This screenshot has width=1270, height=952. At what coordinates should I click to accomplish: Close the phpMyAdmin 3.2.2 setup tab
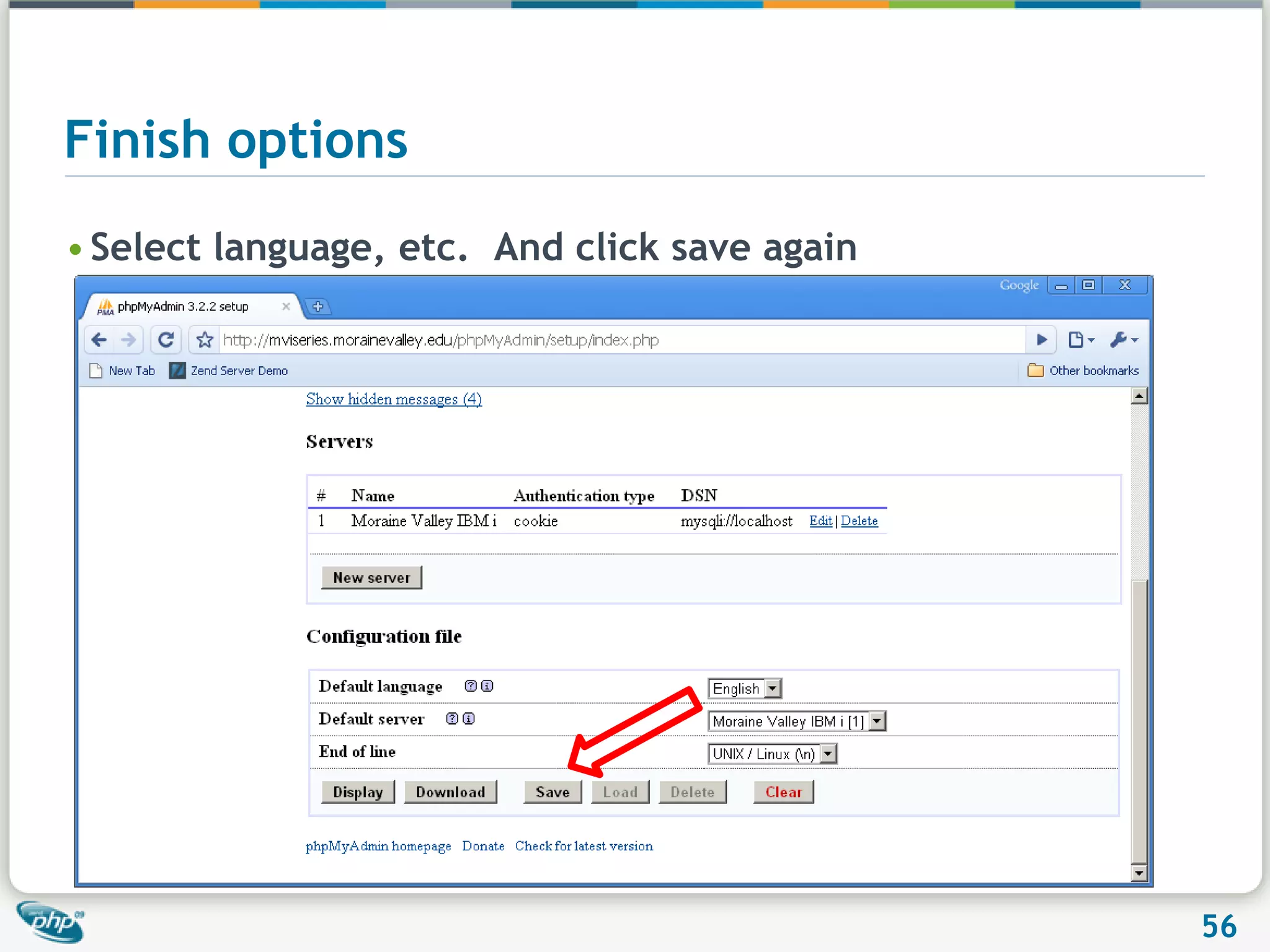[286, 306]
